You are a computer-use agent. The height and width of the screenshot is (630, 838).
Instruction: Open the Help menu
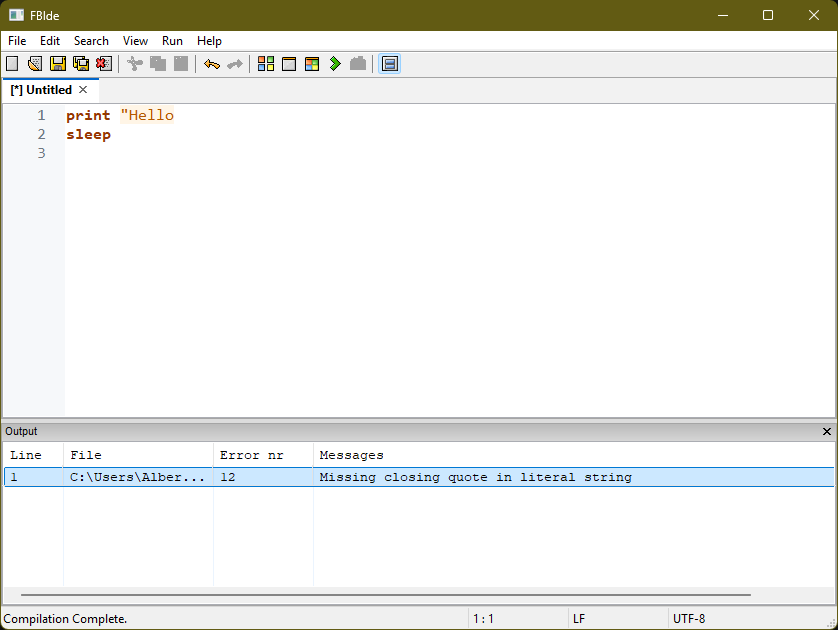209,41
